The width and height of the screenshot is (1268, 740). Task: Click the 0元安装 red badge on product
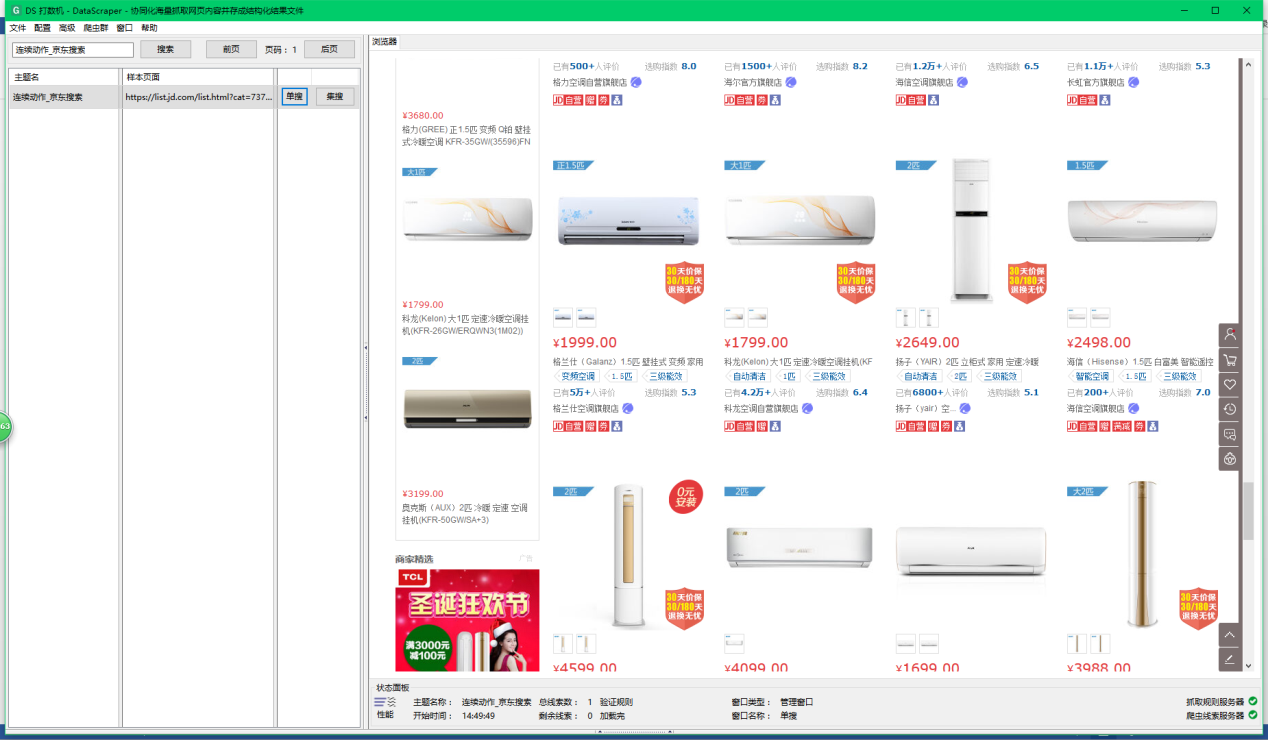click(x=686, y=497)
